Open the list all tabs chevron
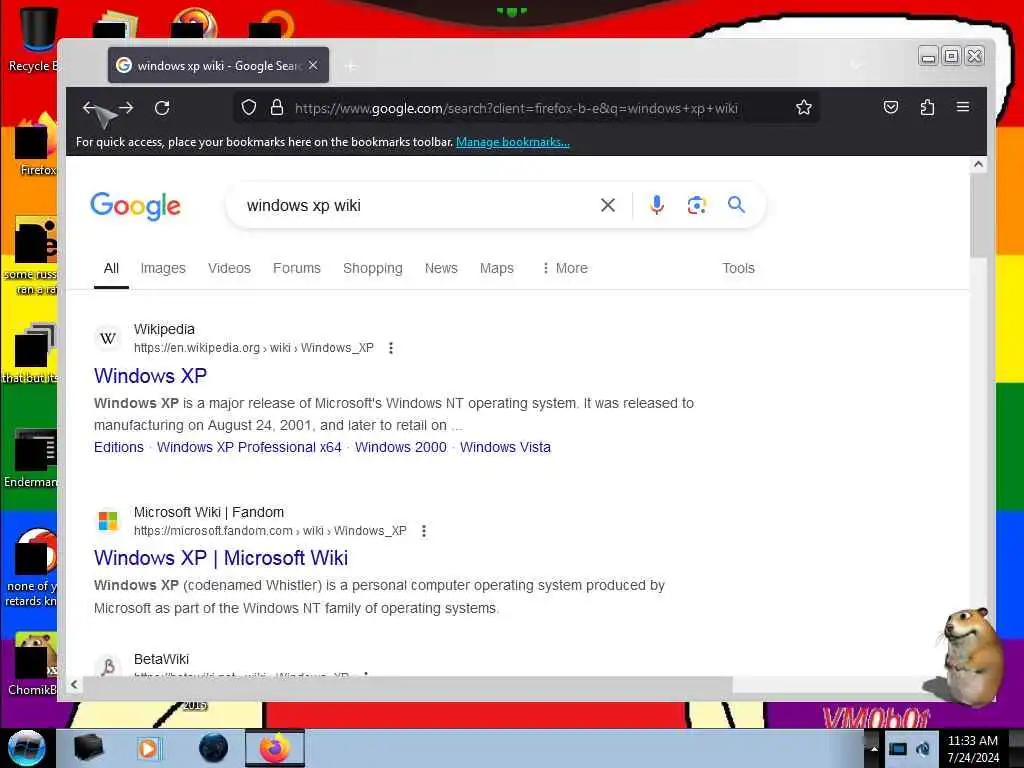Image resolution: width=1024 pixels, height=768 pixels. click(856, 65)
